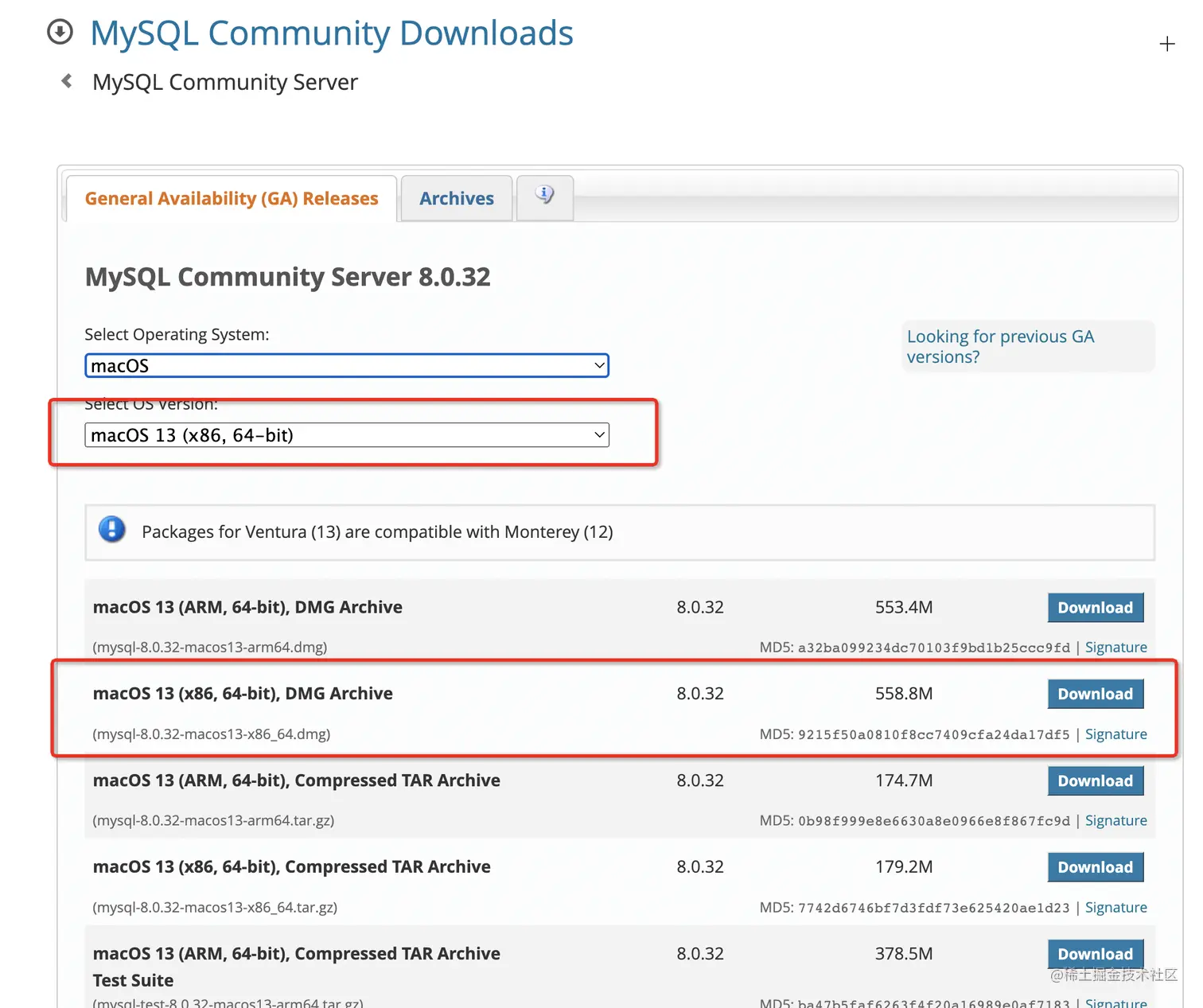Viewport: 1203px width, 1008px height.
Task: Click MySQL Community Server 8.0.32 heading
Action: coord(288,277)
